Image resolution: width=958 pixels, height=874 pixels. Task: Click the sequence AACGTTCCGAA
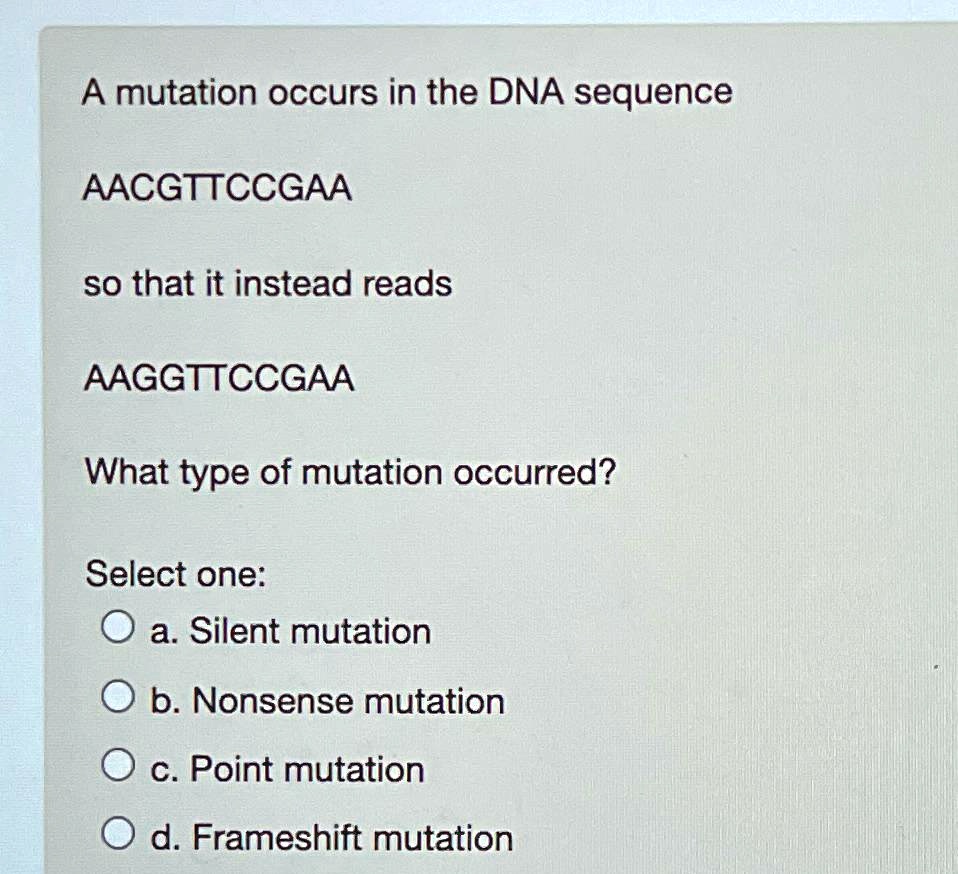pyautogui.click(x=218, y=189)
